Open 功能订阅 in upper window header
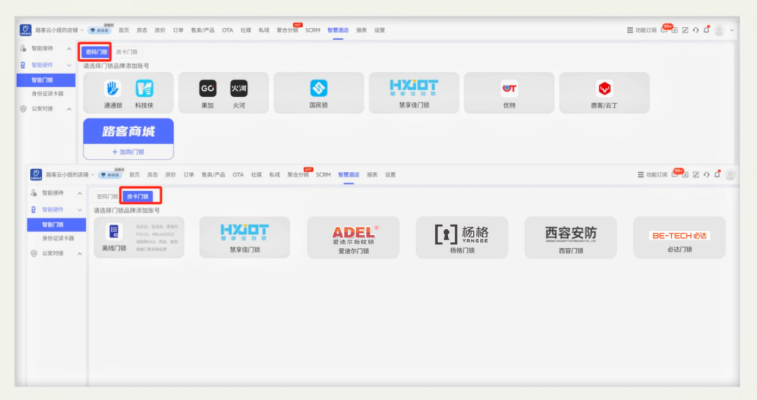Screen dimensions: 757x400 [642, 30]
